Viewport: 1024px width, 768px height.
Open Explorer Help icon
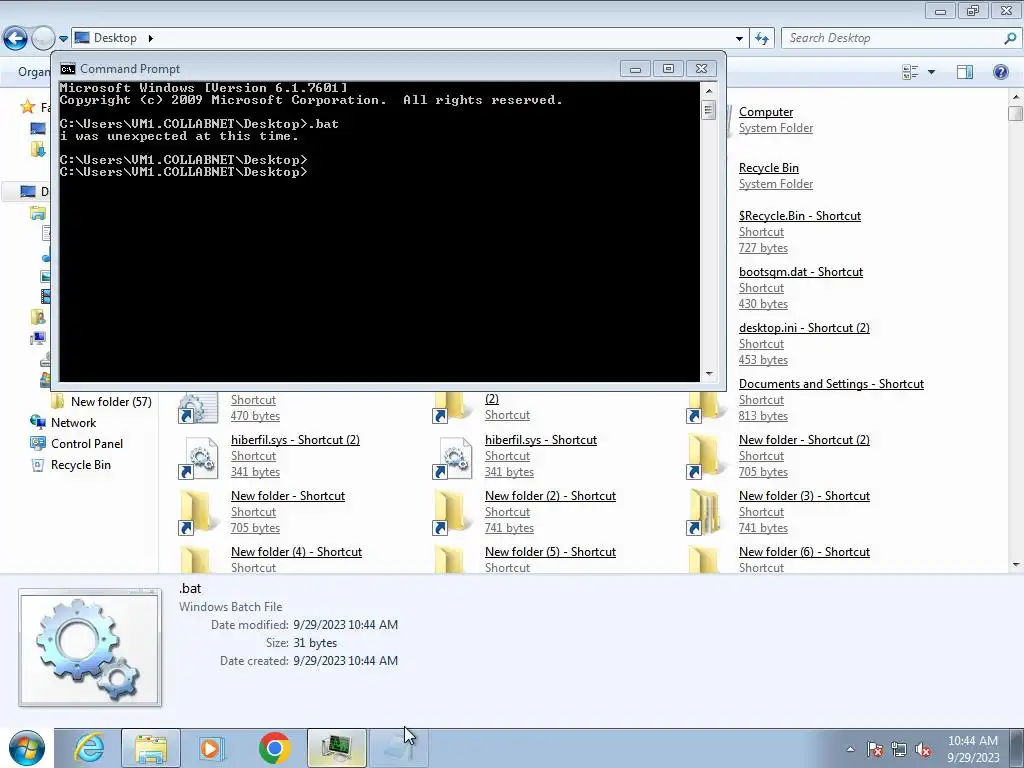coord(1000,72)
